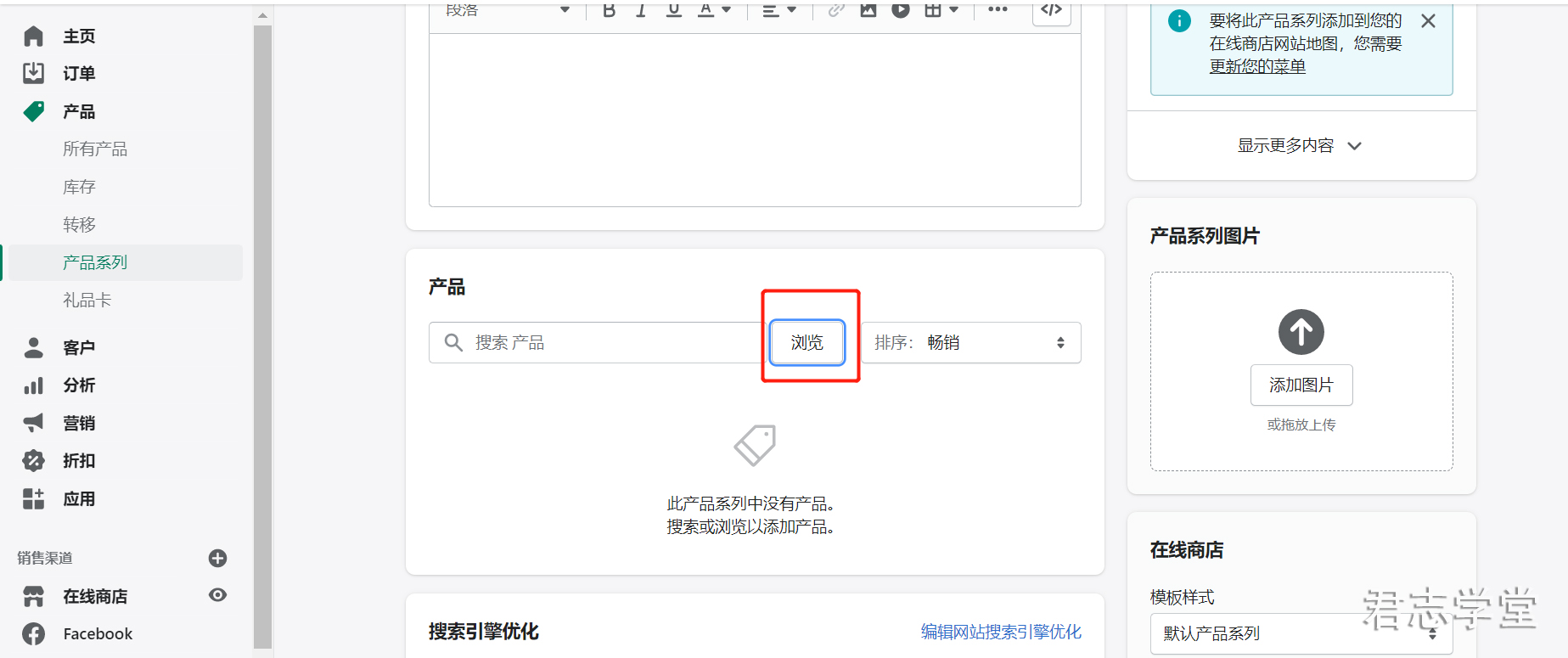Click inside the description text area
1568x658 pixels.
point(755,120)
